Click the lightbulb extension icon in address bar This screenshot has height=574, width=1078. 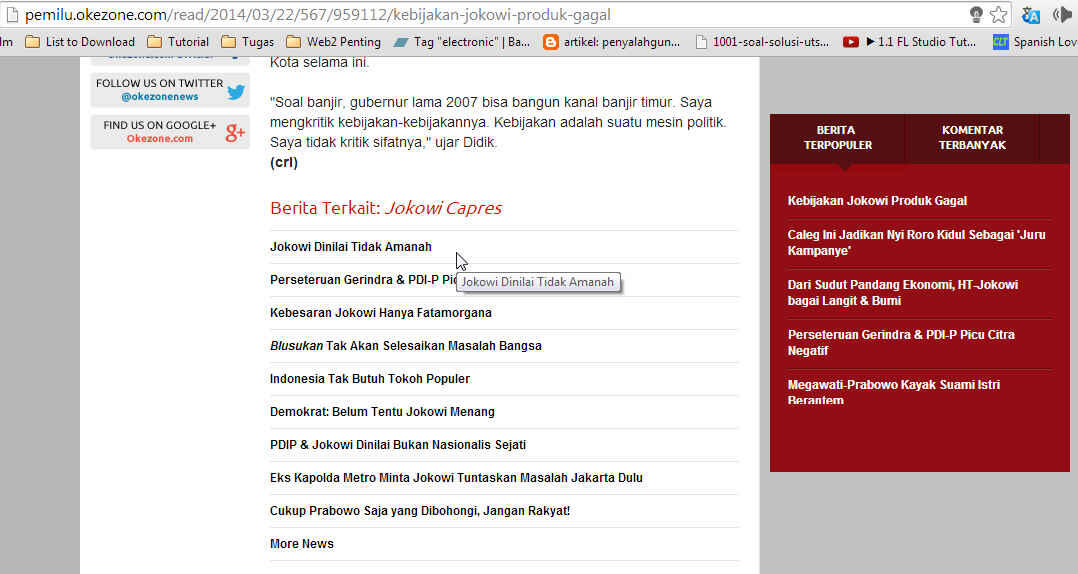coord(976,14)
